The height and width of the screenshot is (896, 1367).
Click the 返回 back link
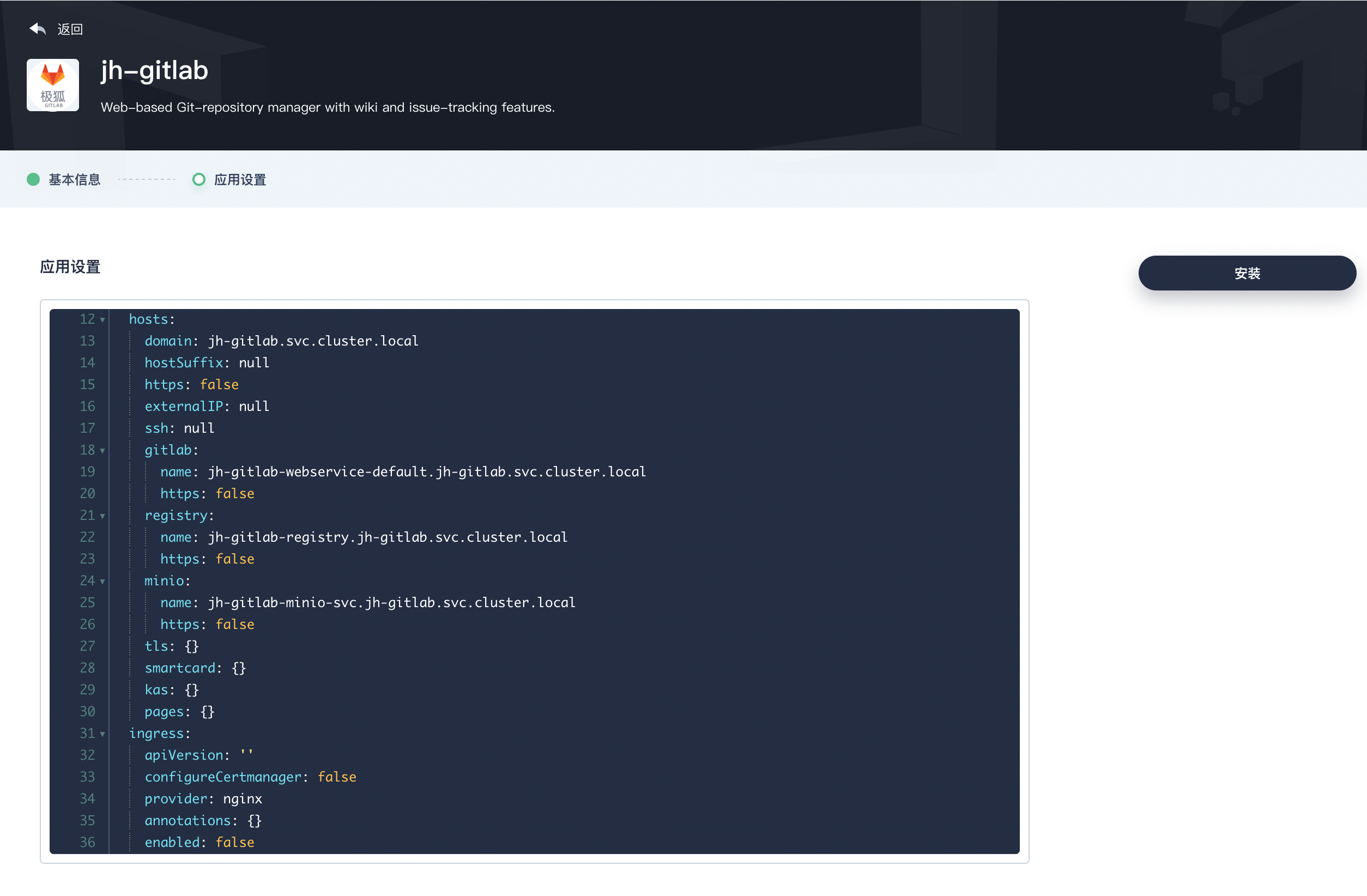click(70, 29)
